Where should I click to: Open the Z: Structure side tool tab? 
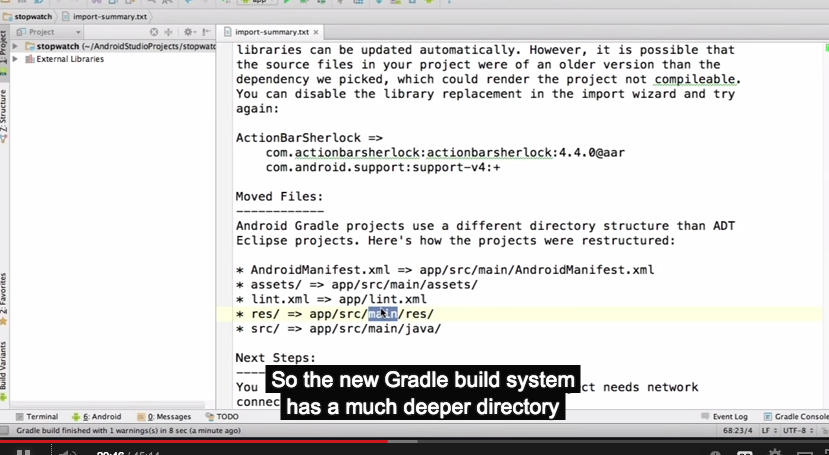tap(4, 116)
